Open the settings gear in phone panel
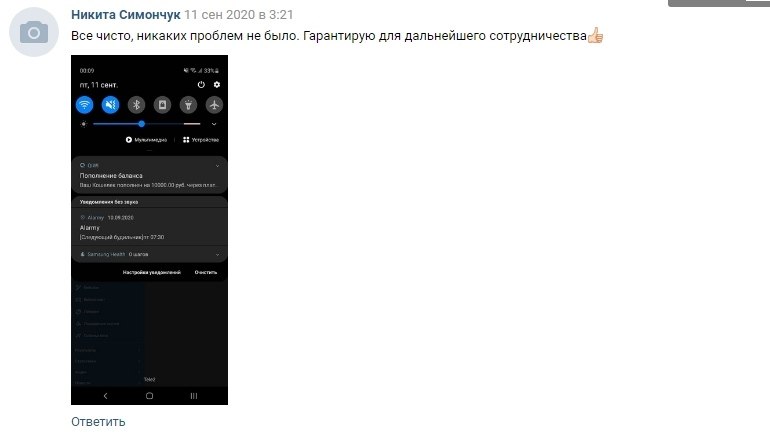Image resolution: width=770 pixels, height=440 pixels. click(217, 84)
